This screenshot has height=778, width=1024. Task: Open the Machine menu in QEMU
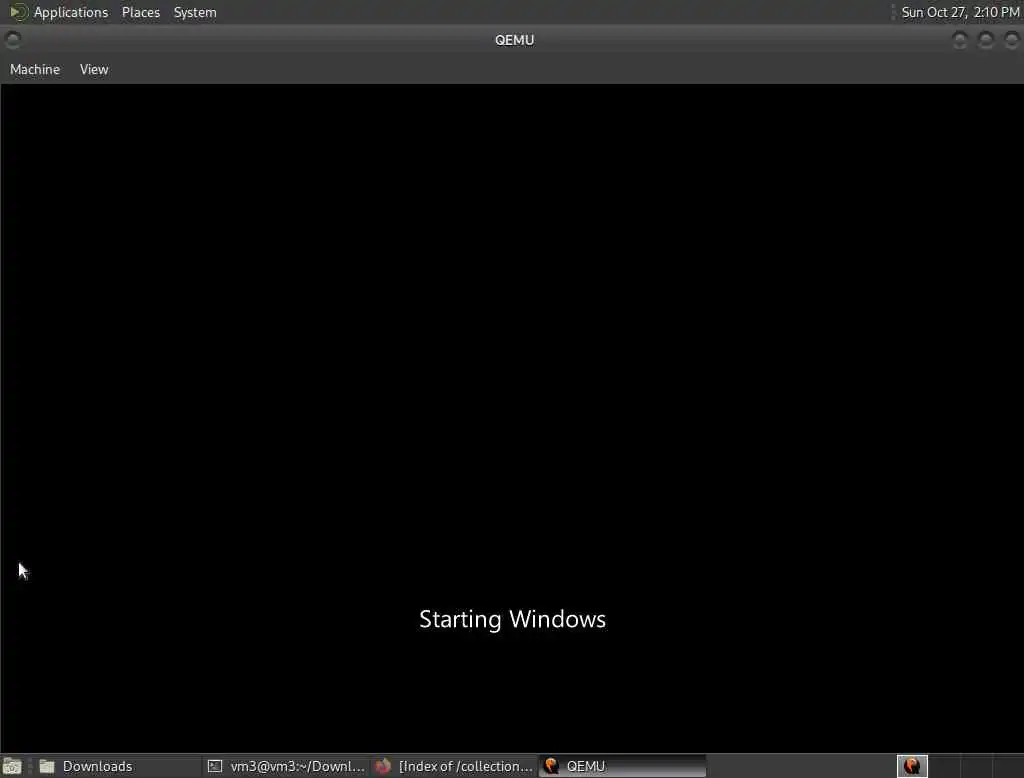[35, 69]
